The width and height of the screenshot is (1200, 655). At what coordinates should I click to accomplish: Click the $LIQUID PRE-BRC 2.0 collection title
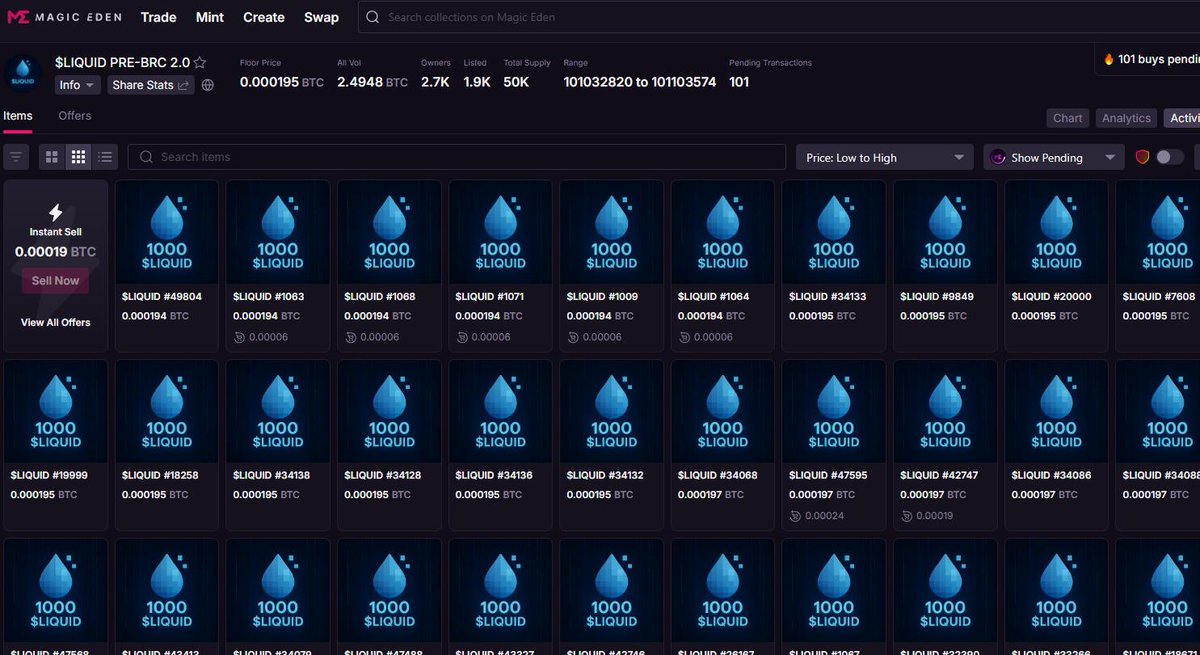[122, 62]
